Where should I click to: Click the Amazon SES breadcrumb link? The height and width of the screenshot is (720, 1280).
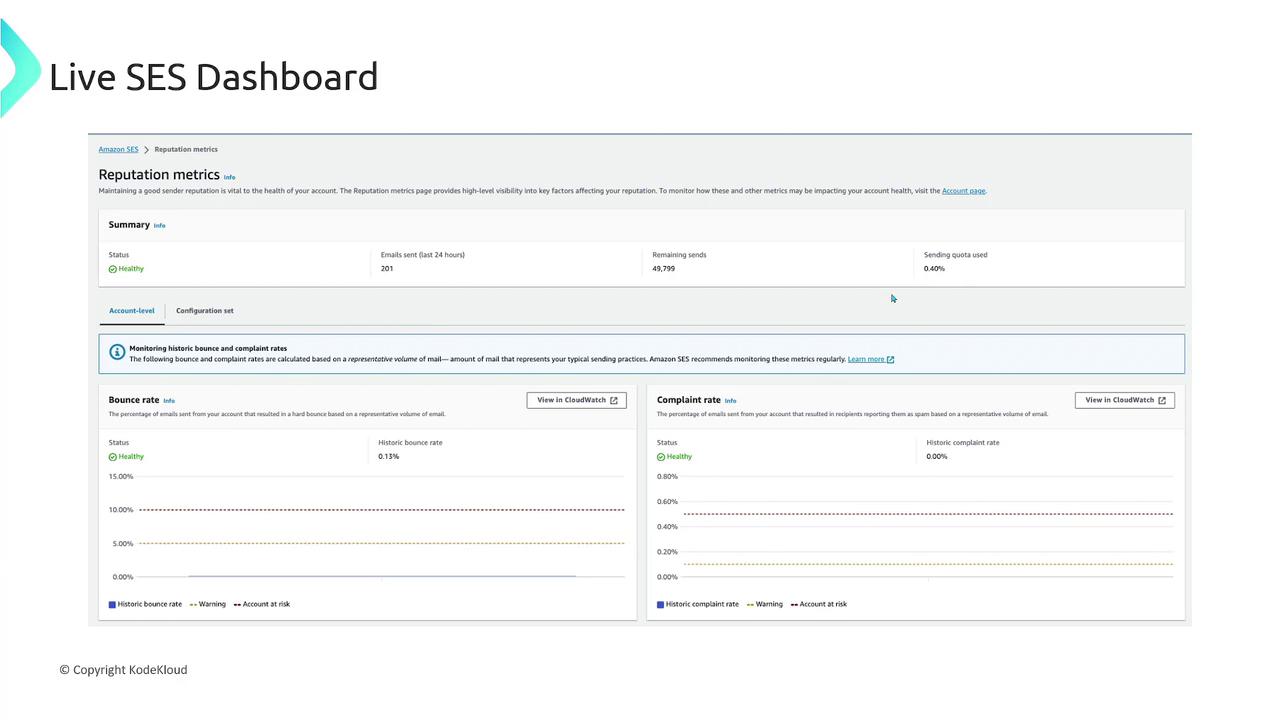click(x=118, y=150)
